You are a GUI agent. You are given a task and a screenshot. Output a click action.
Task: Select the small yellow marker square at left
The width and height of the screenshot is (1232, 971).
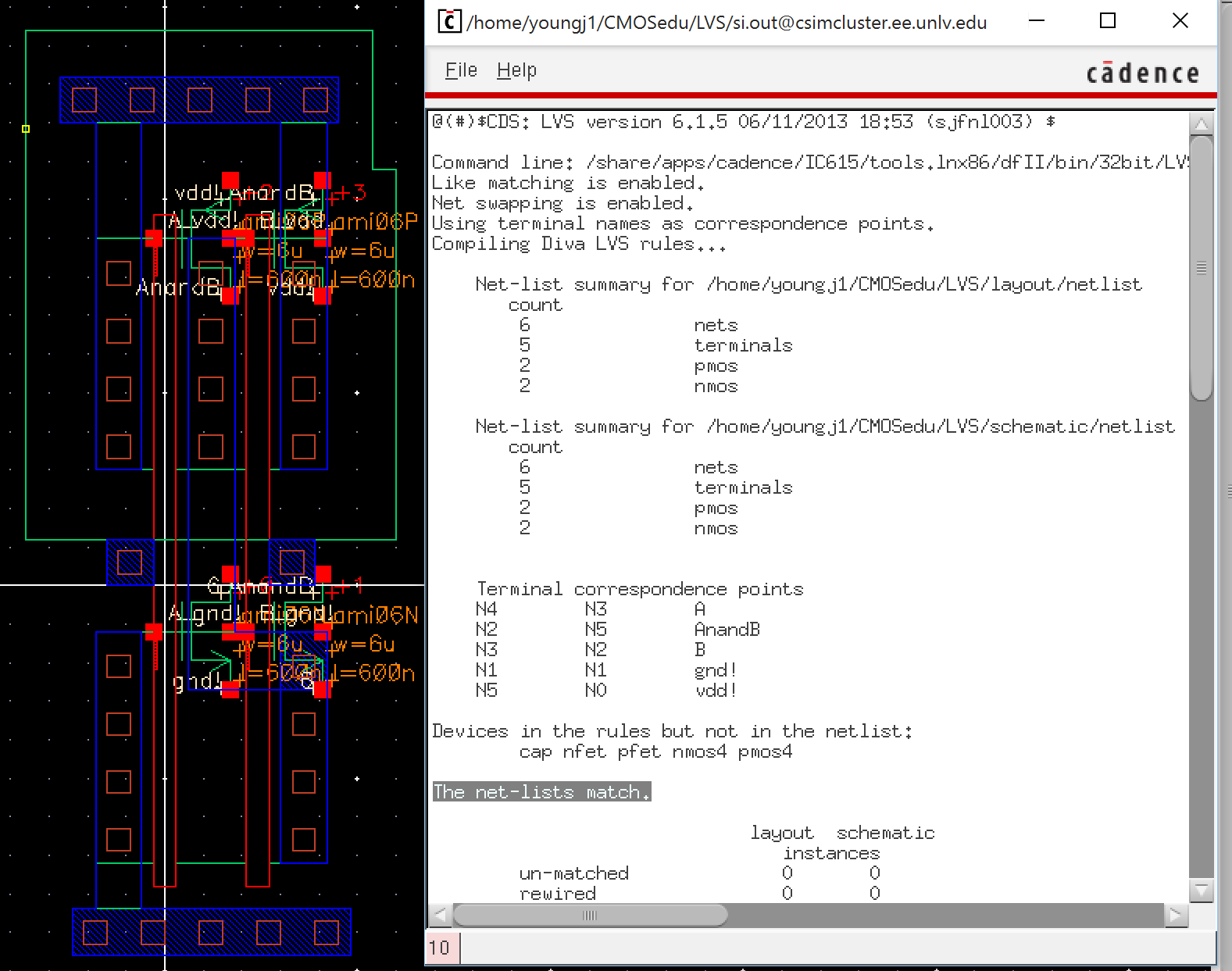click(26, 129)
